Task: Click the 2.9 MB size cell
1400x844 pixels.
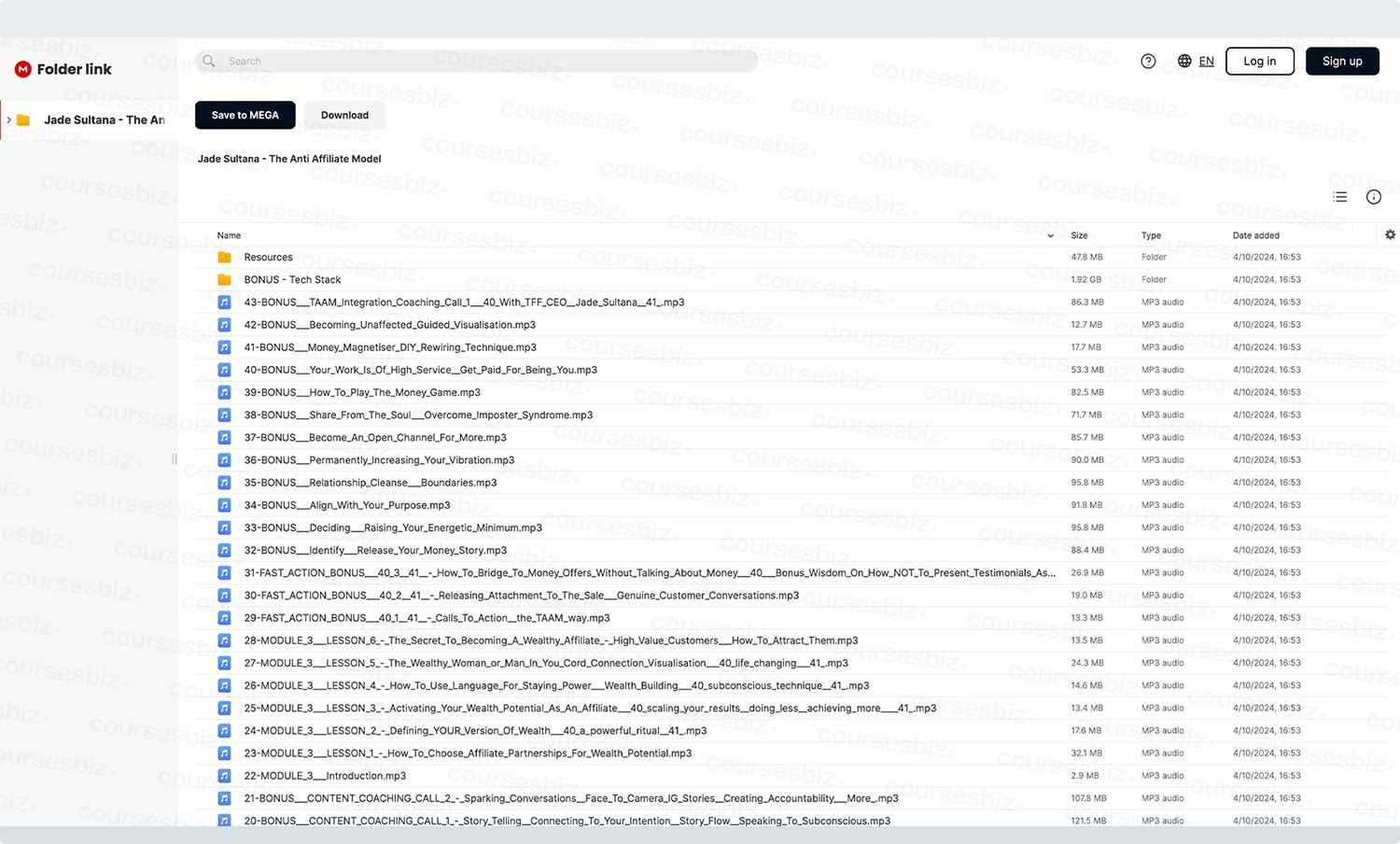Action: pyautogui.click(x=1085, y=776)
